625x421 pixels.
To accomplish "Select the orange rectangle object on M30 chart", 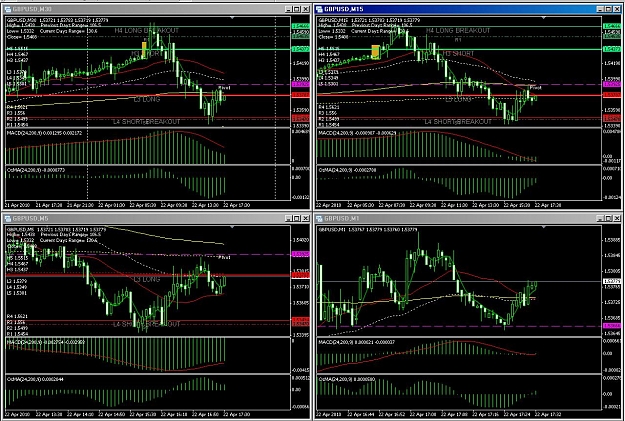I will 144,49.
